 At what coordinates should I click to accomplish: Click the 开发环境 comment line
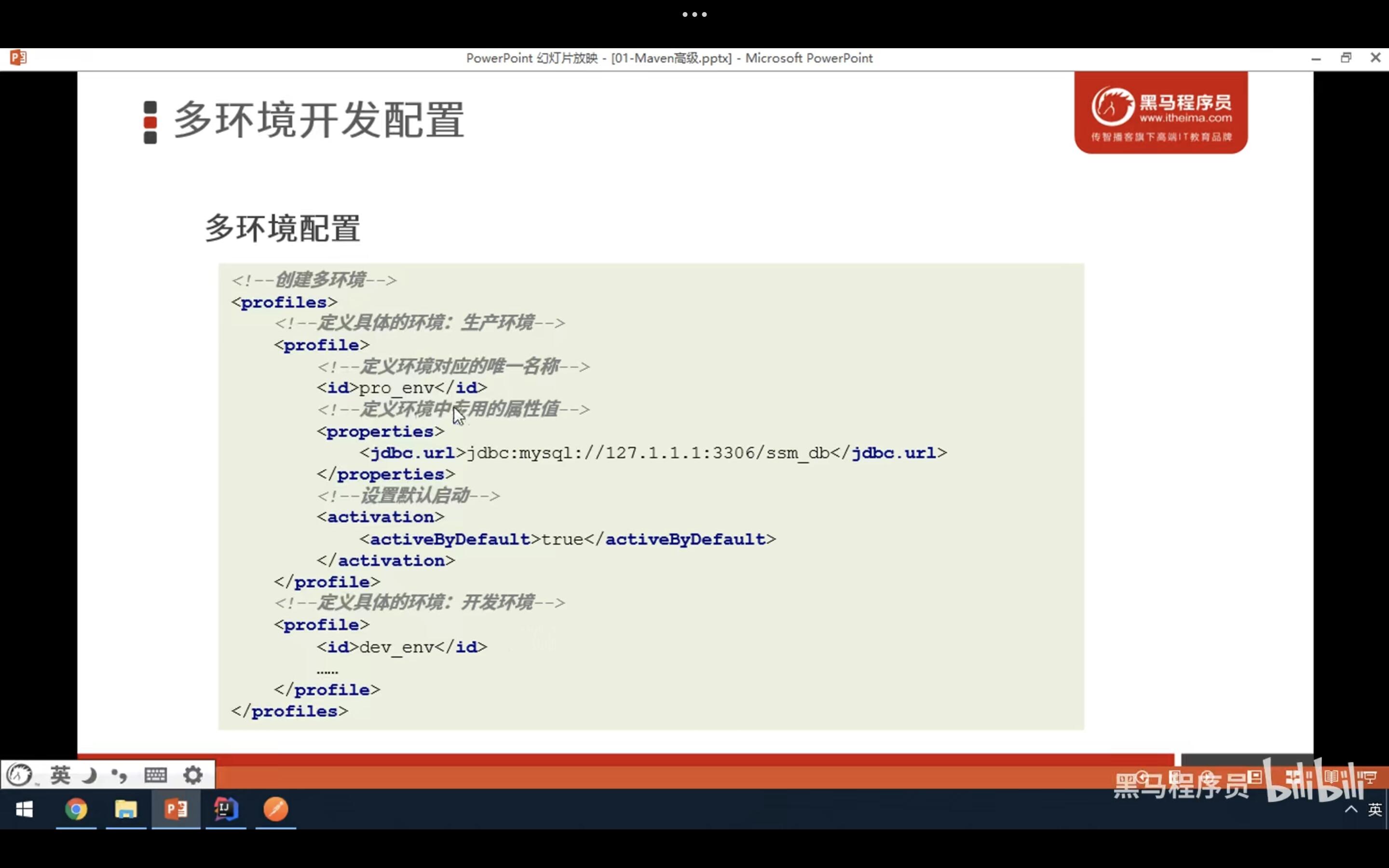(x=420, y=603)
